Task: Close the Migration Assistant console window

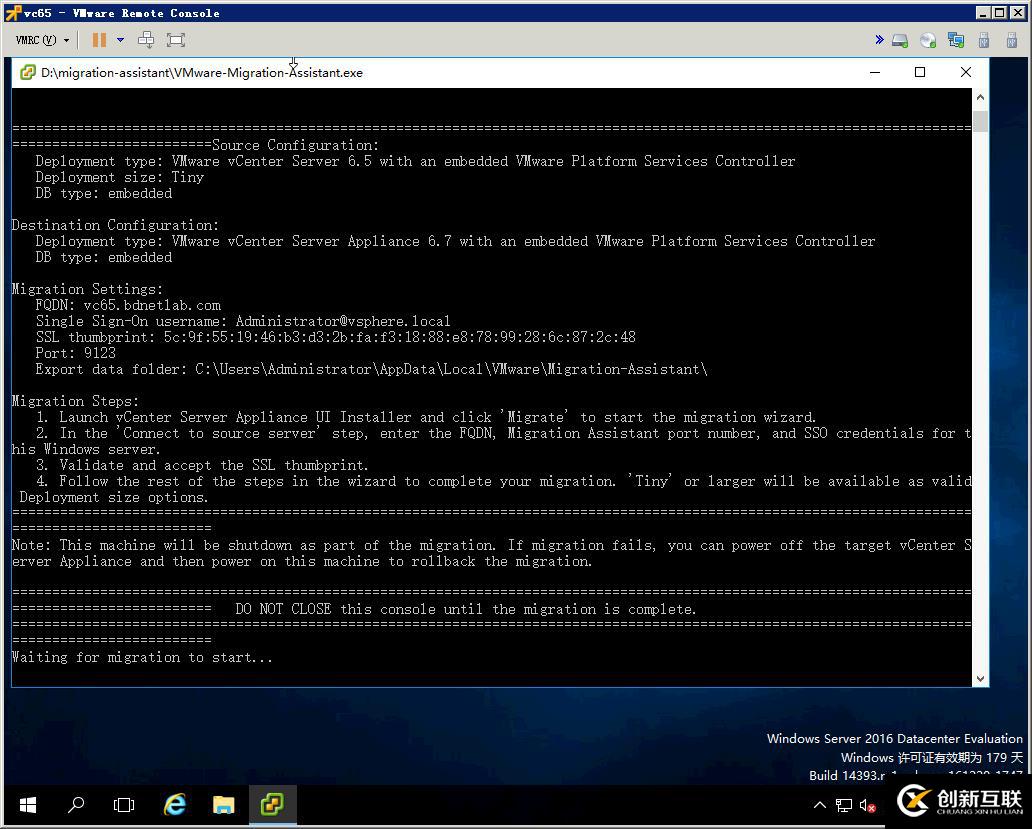Action: click(966, 72)
